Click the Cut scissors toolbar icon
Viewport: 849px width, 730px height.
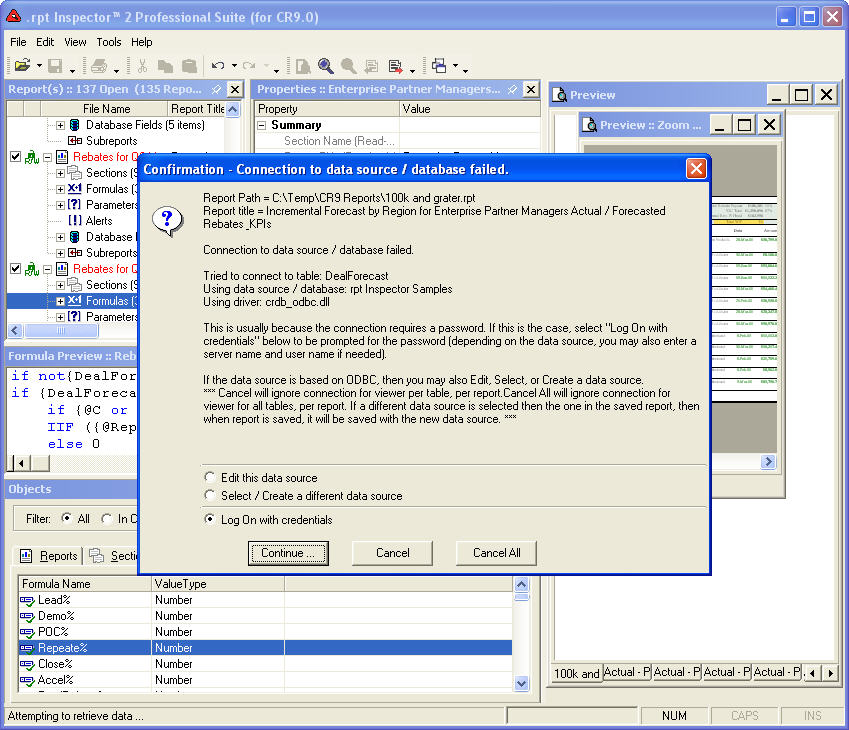[142, 66]
